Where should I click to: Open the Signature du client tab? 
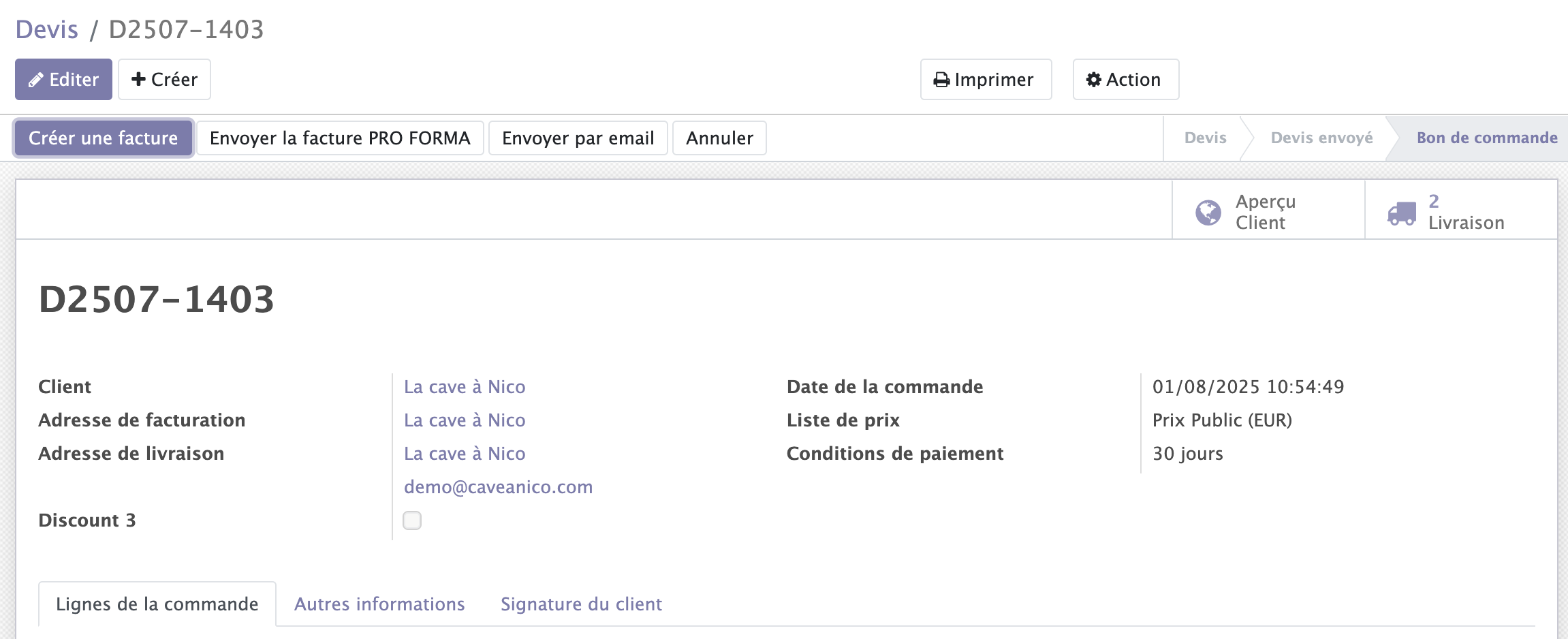(581, 604)
